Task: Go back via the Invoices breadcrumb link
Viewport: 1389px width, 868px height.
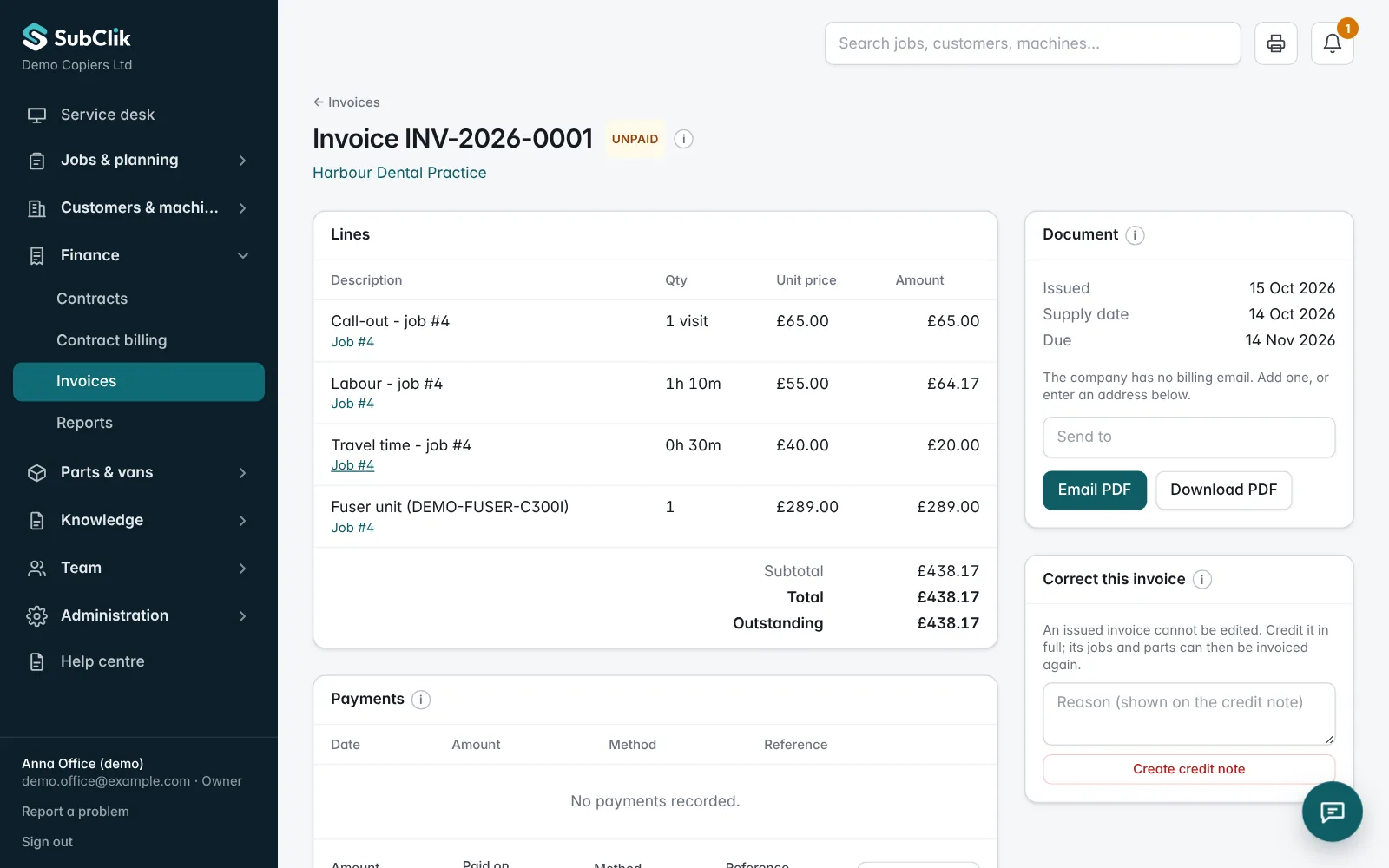Action: pos(346,102)
